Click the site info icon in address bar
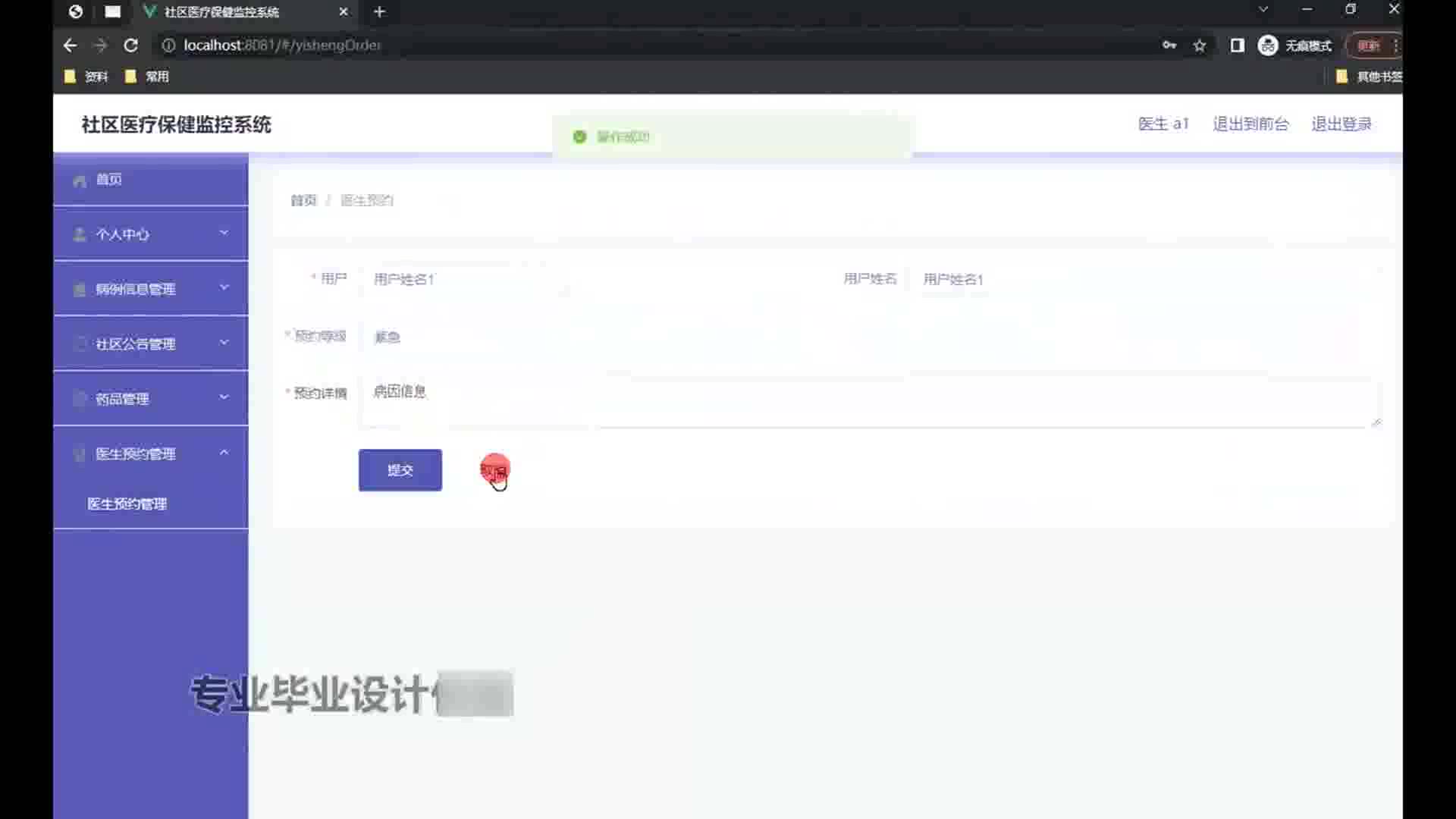 [x=168, y=45]
